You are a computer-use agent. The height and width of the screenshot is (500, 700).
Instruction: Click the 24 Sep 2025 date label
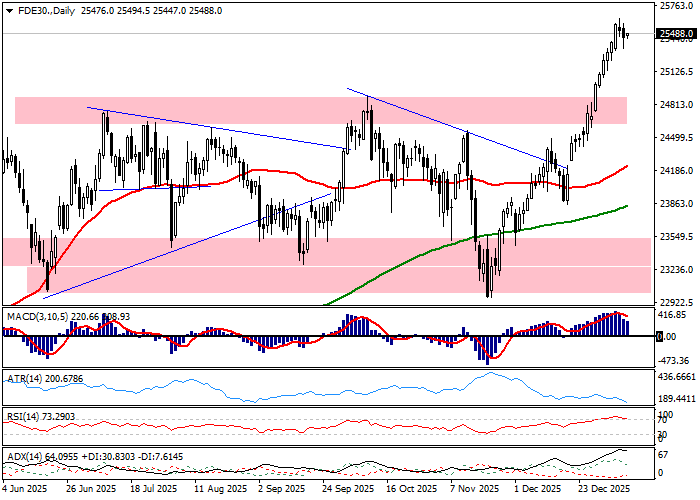tap(350, 490)
